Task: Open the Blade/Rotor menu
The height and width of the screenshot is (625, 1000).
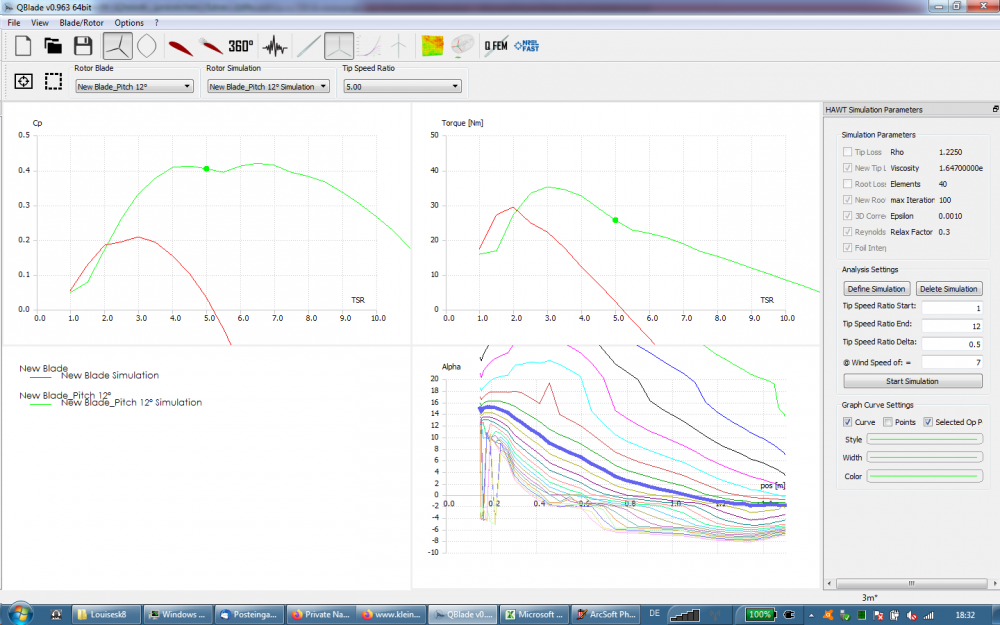Action: click(82, 22)
